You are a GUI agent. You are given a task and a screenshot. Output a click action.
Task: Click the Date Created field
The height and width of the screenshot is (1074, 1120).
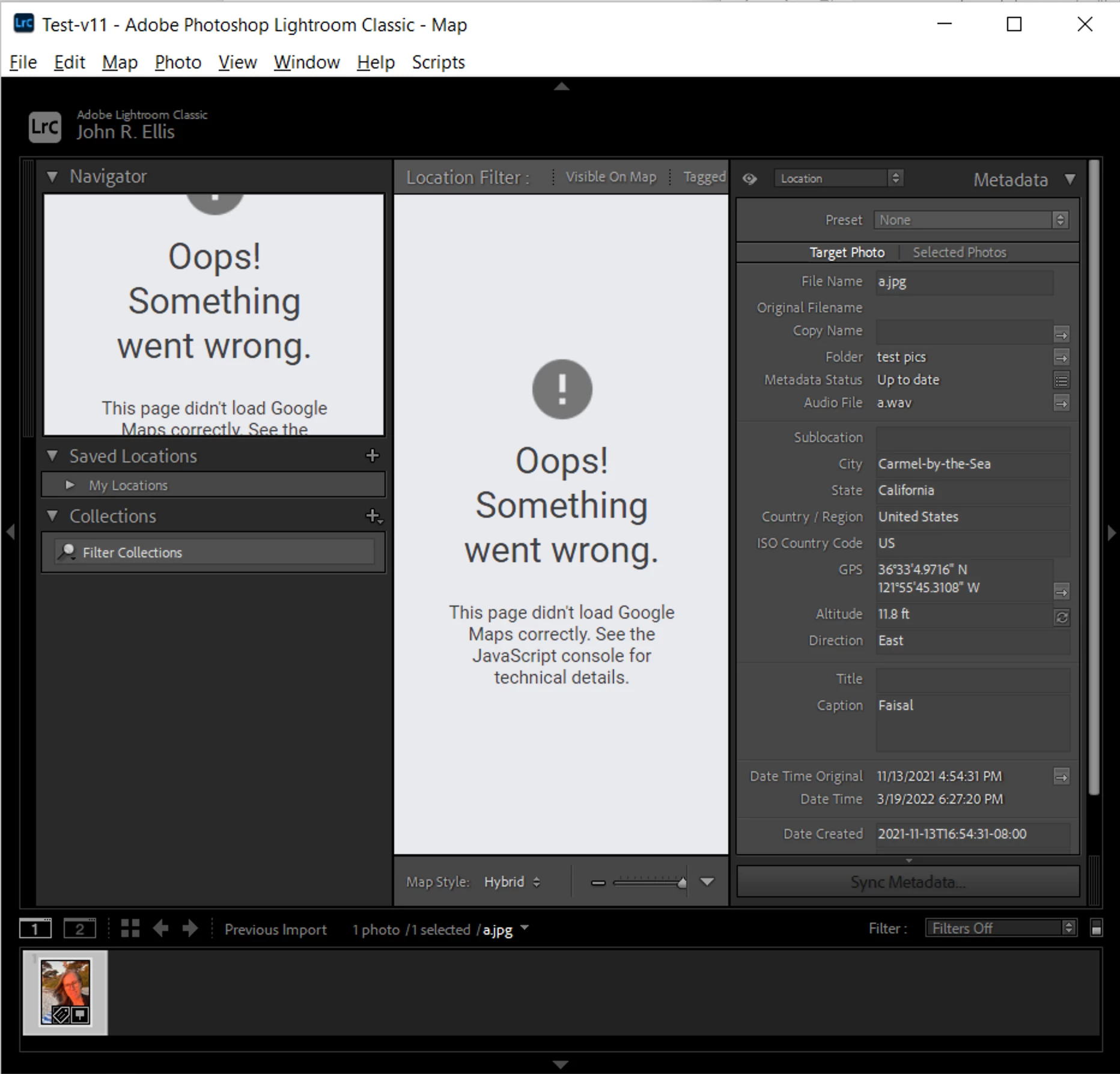(x=973, y=835)
